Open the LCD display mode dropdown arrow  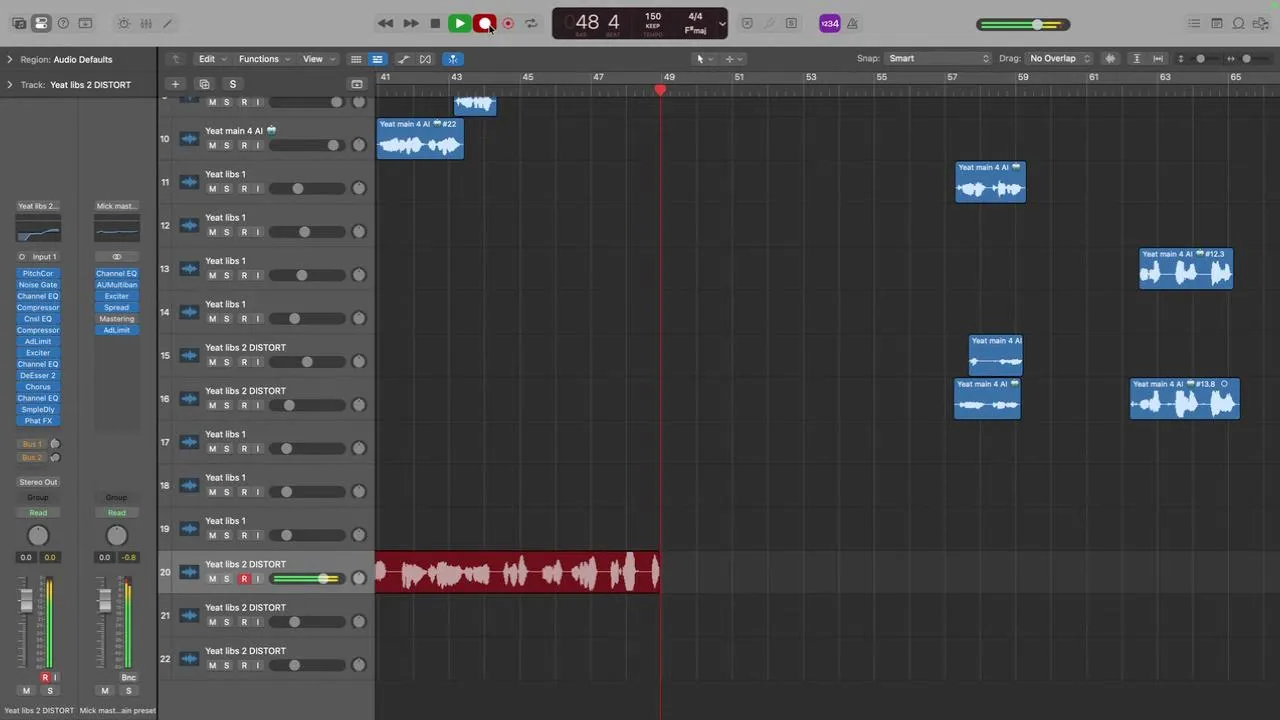coord(722,23)
